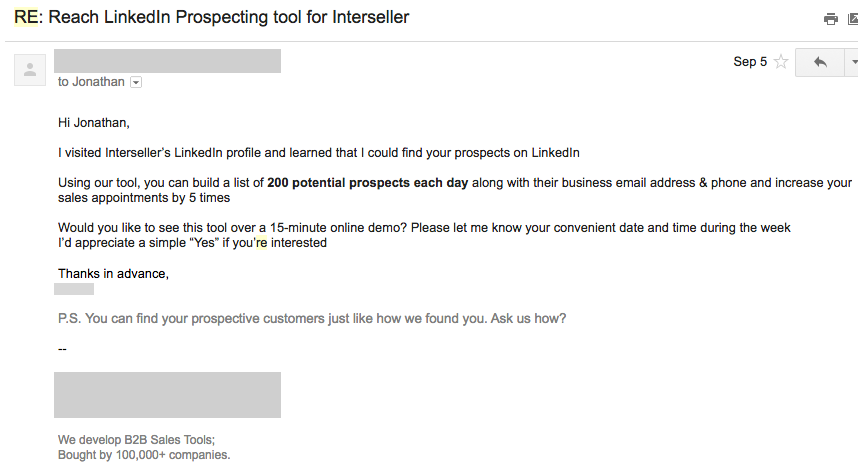Reply to the email with arrow button
This screenshot has width=858, height=470.
pyautogui.click(x=820, y=62)
